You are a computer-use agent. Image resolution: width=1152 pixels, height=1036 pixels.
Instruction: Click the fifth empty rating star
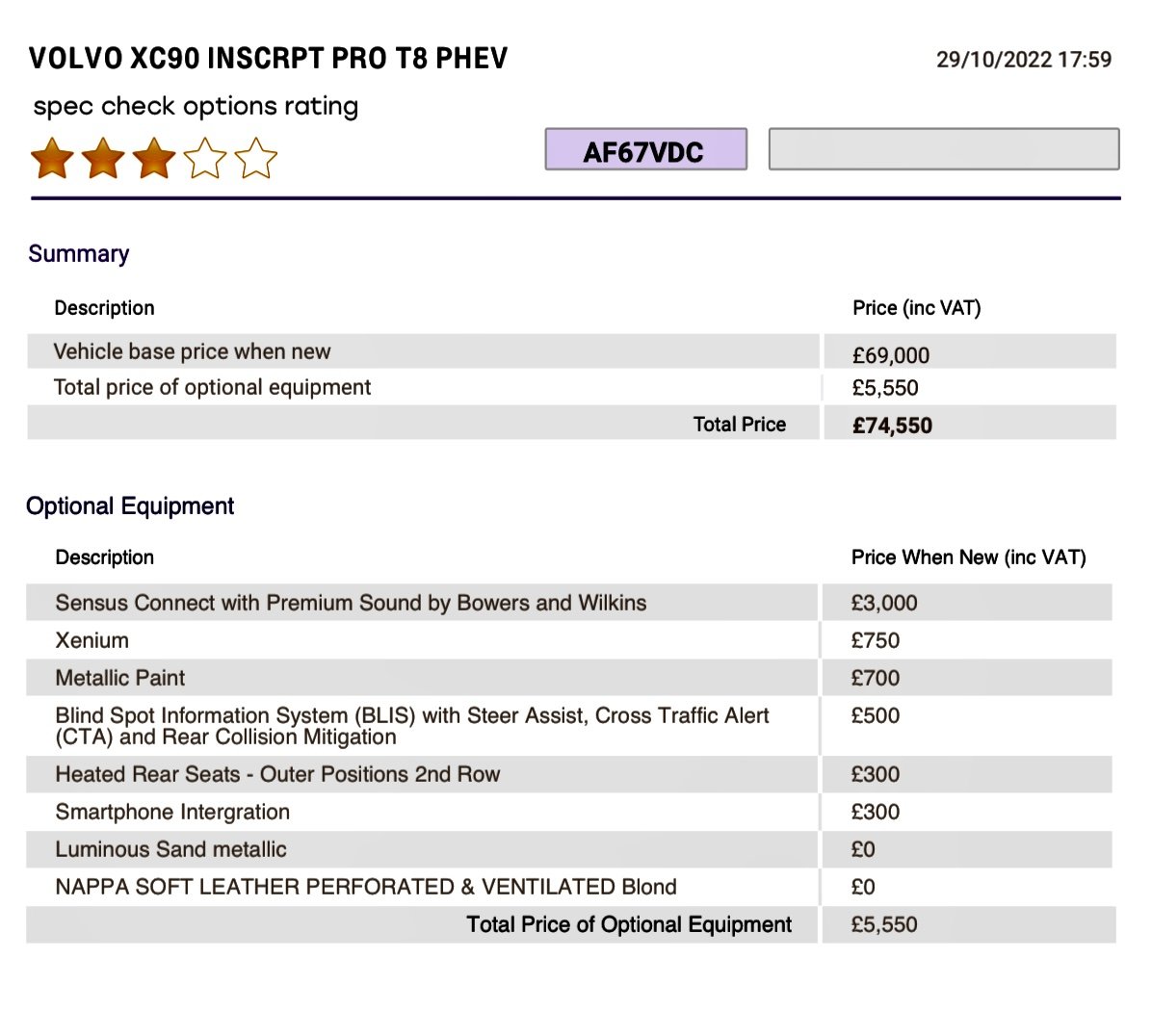point(255,158)
